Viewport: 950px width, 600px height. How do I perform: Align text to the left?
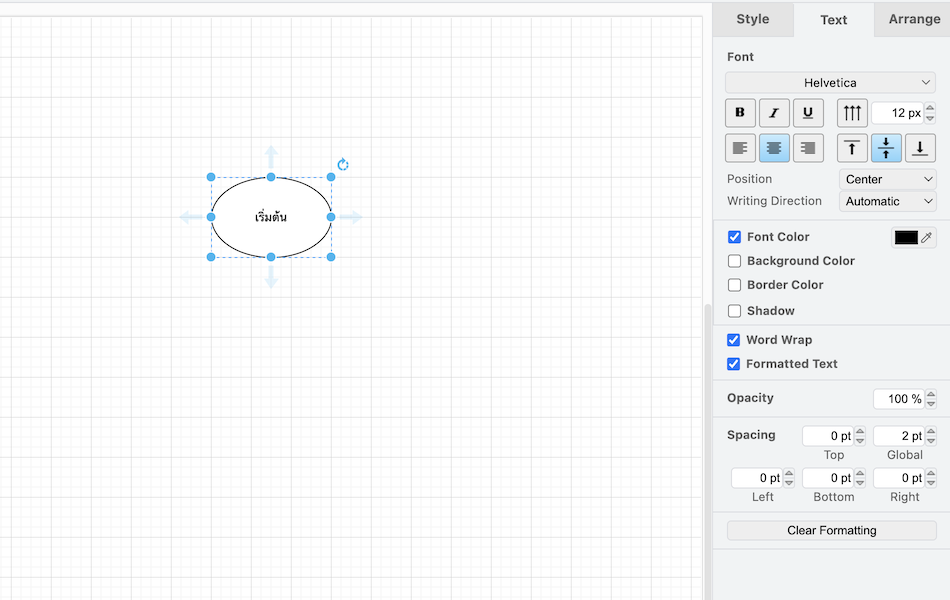pos(740,148)
